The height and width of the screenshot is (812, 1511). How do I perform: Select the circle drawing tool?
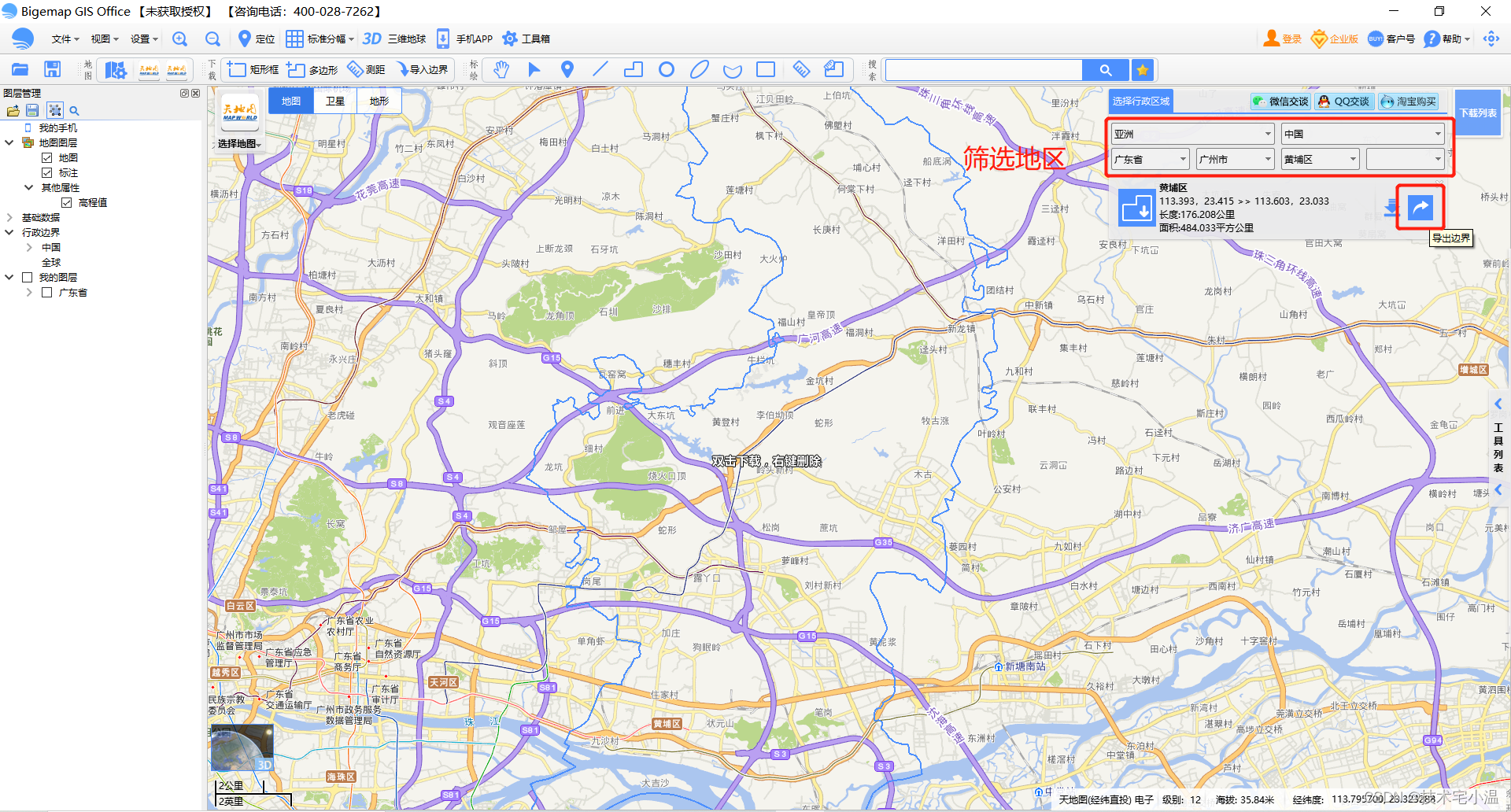point(666,69)
